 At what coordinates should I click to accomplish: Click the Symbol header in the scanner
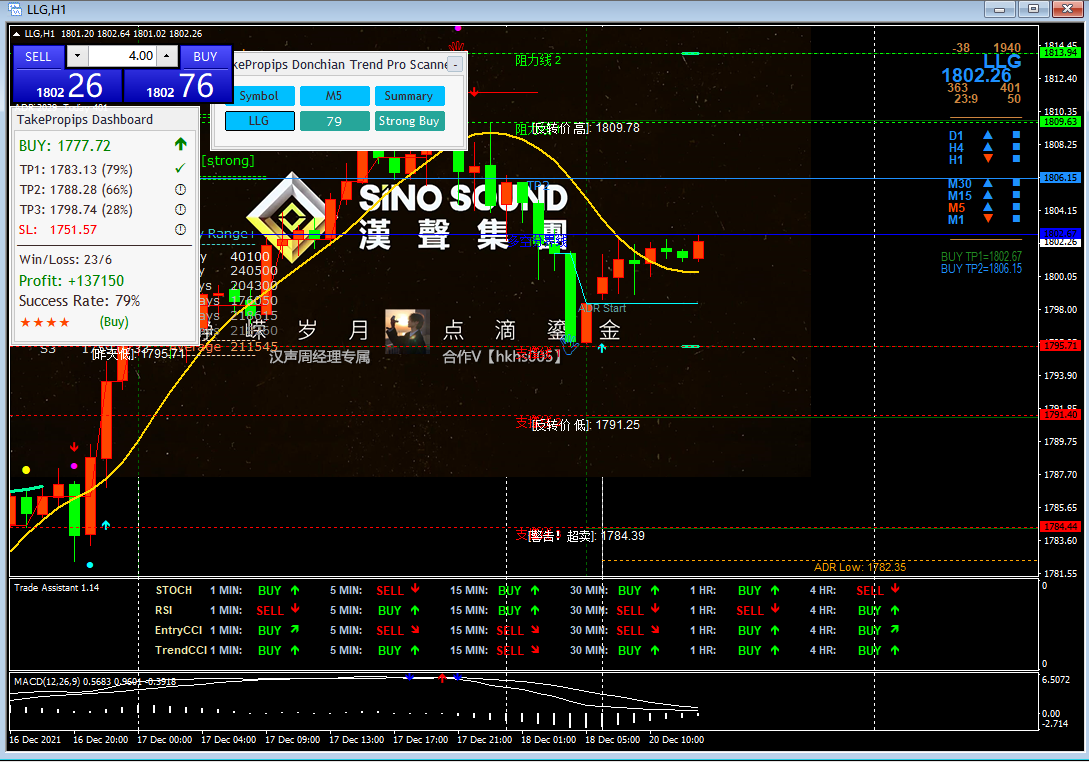[x=259, y=96]
